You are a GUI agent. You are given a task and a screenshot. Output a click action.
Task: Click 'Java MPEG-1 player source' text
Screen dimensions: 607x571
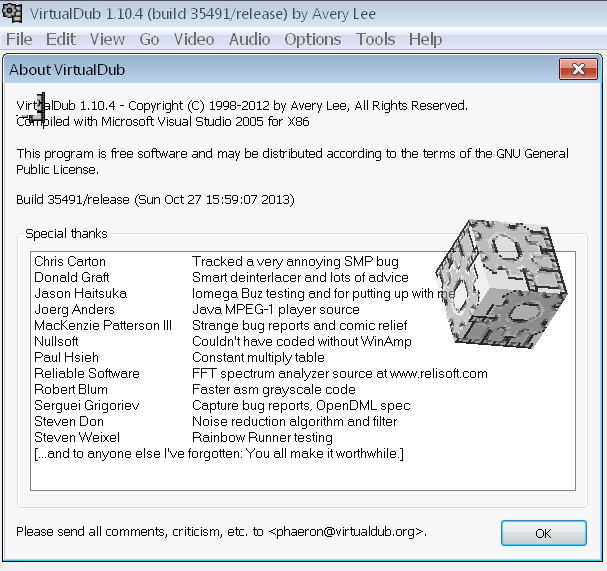click(276, 310)
